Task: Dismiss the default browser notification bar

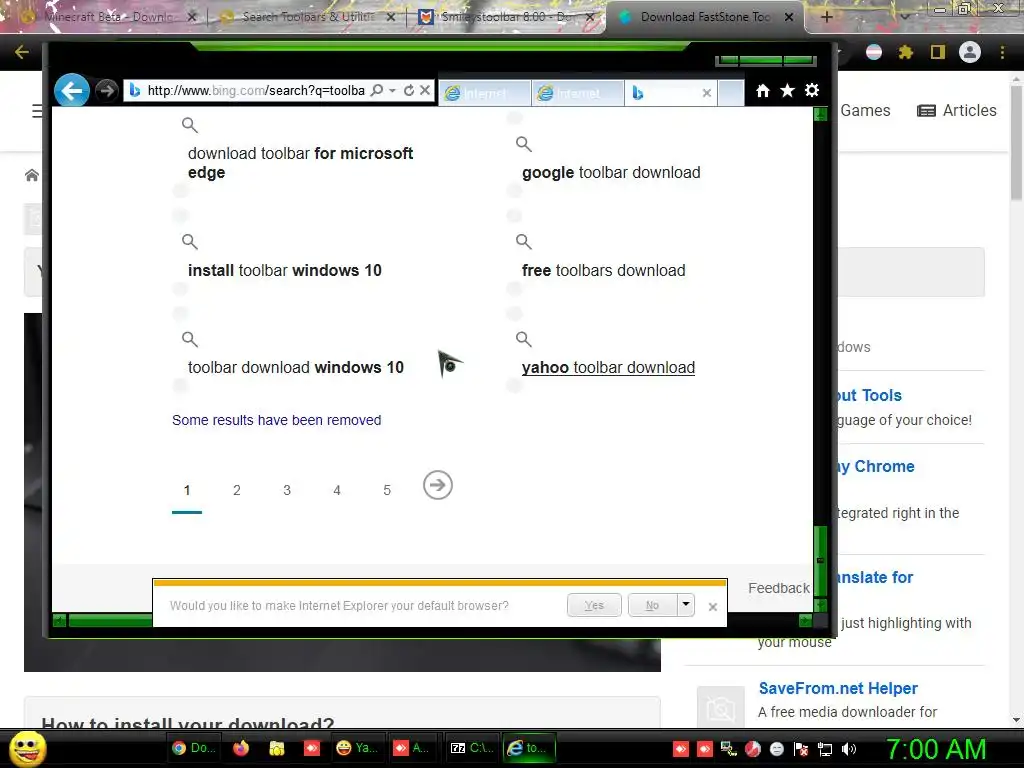Action: [x=712, y=607]
